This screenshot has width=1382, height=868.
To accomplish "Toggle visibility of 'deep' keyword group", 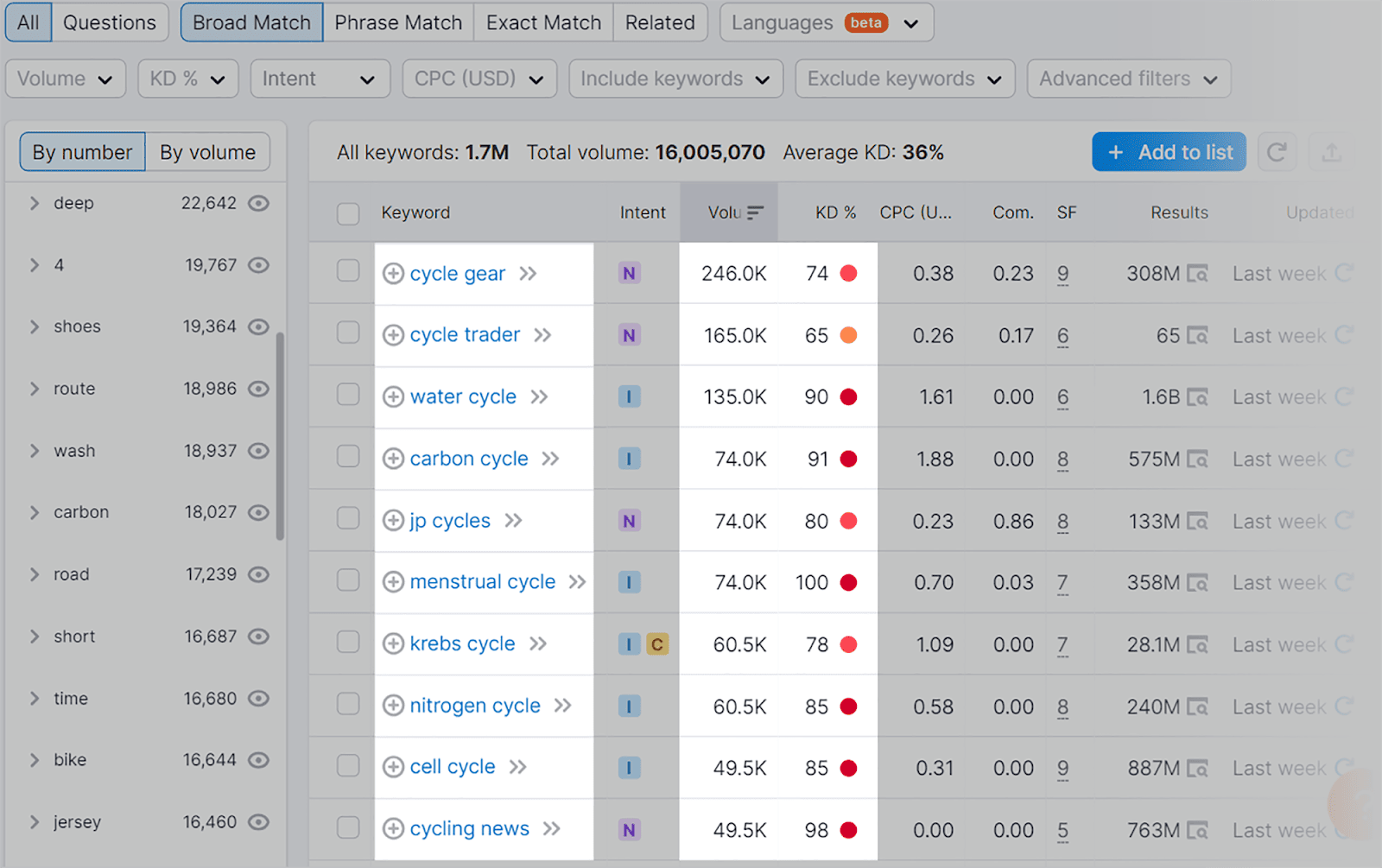I will [258, 203].
